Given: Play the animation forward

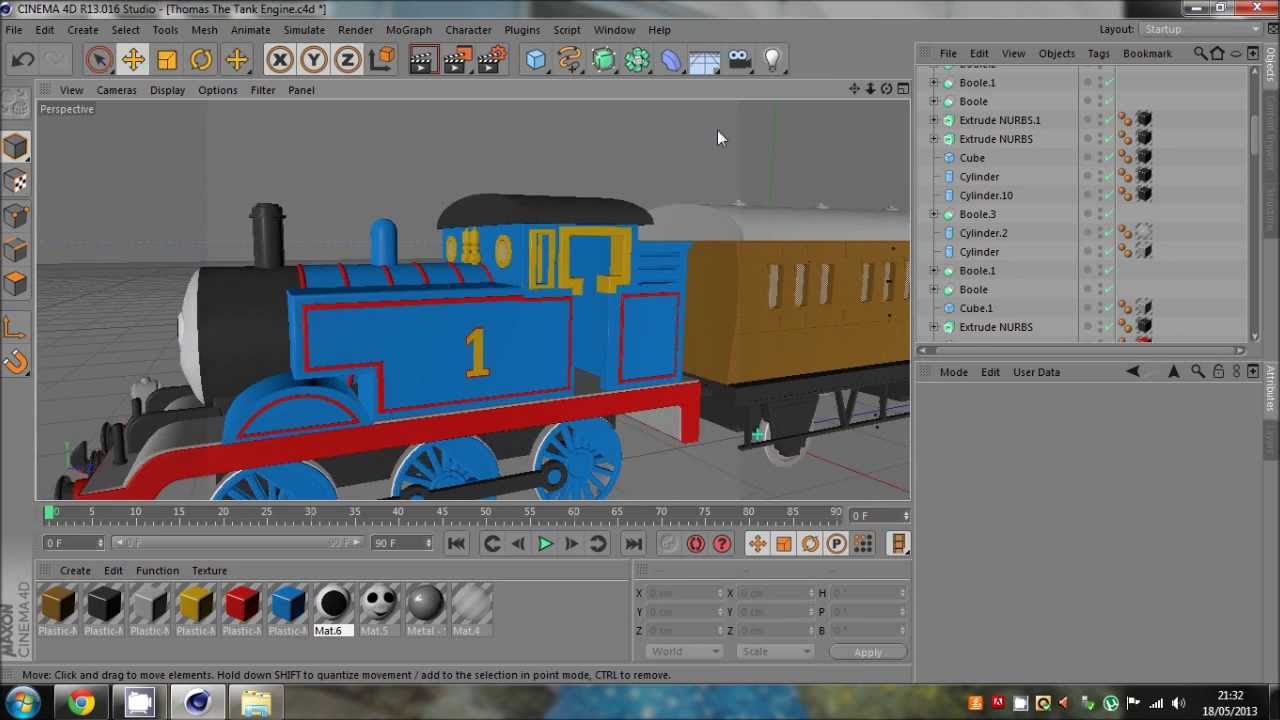Looking at the screenshot, I should [x=545, y=543].
